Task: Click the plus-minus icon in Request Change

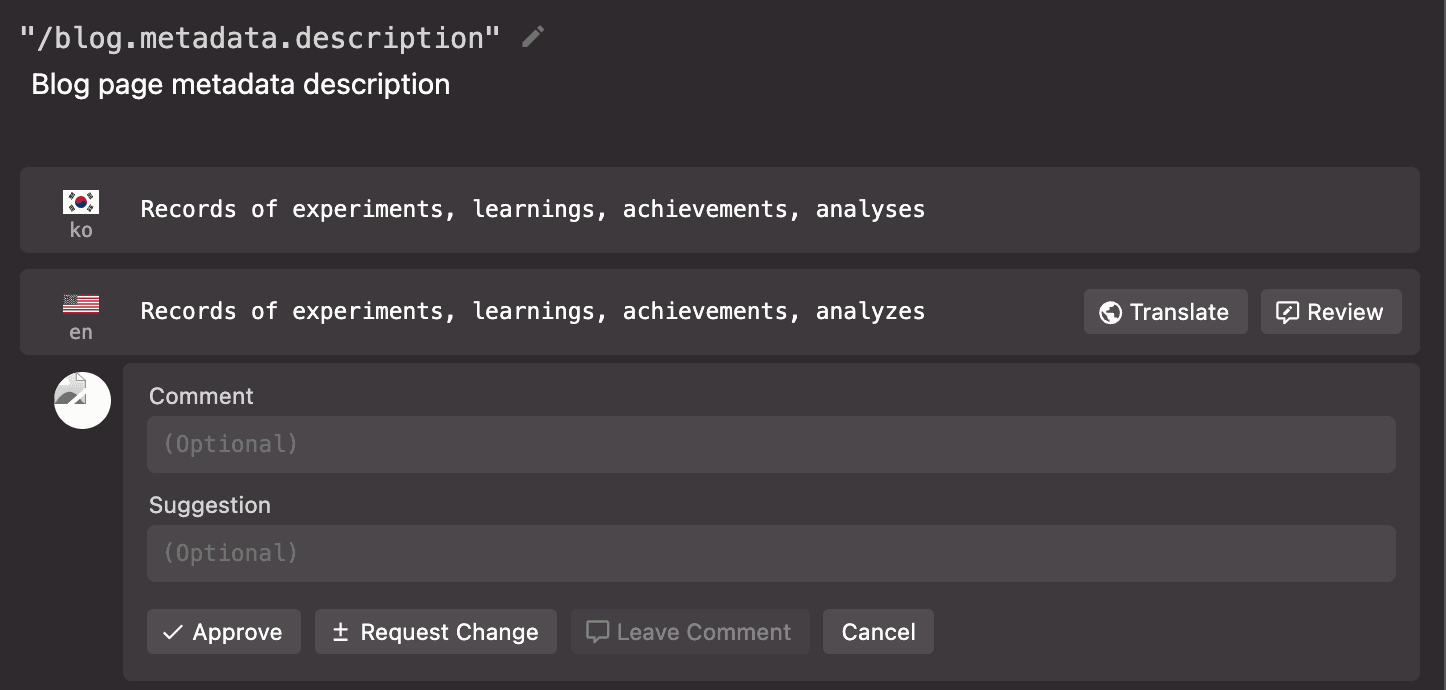Action: pyautogui.click(x=338, y=631)
